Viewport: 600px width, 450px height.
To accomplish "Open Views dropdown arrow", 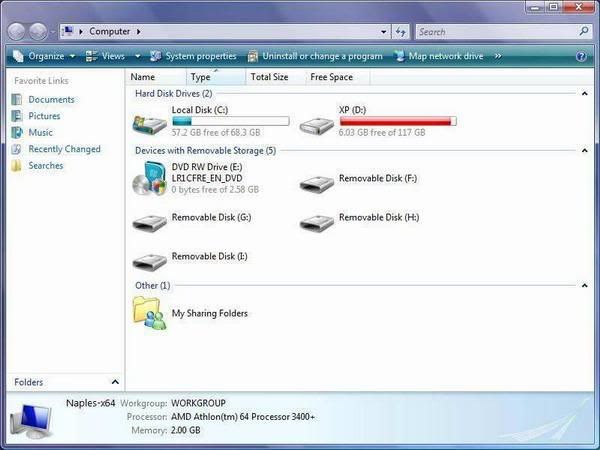I will pos(137,57).
